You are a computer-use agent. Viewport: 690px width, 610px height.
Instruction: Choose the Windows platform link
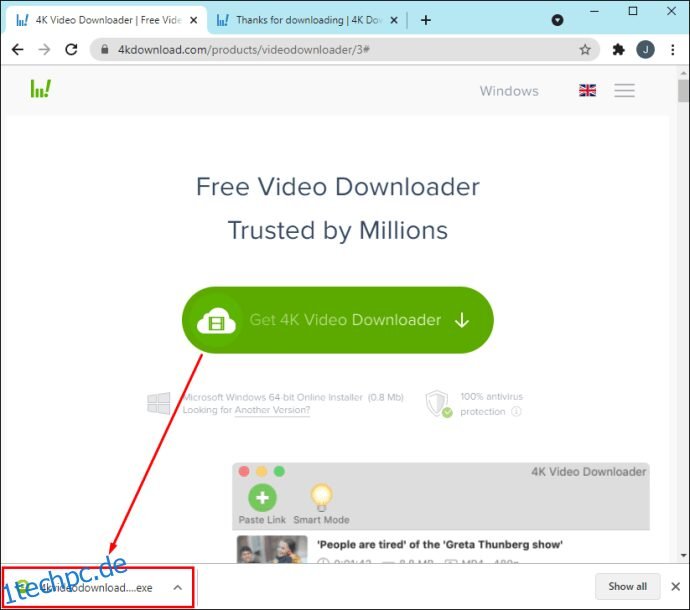click(x=509, y=91)
